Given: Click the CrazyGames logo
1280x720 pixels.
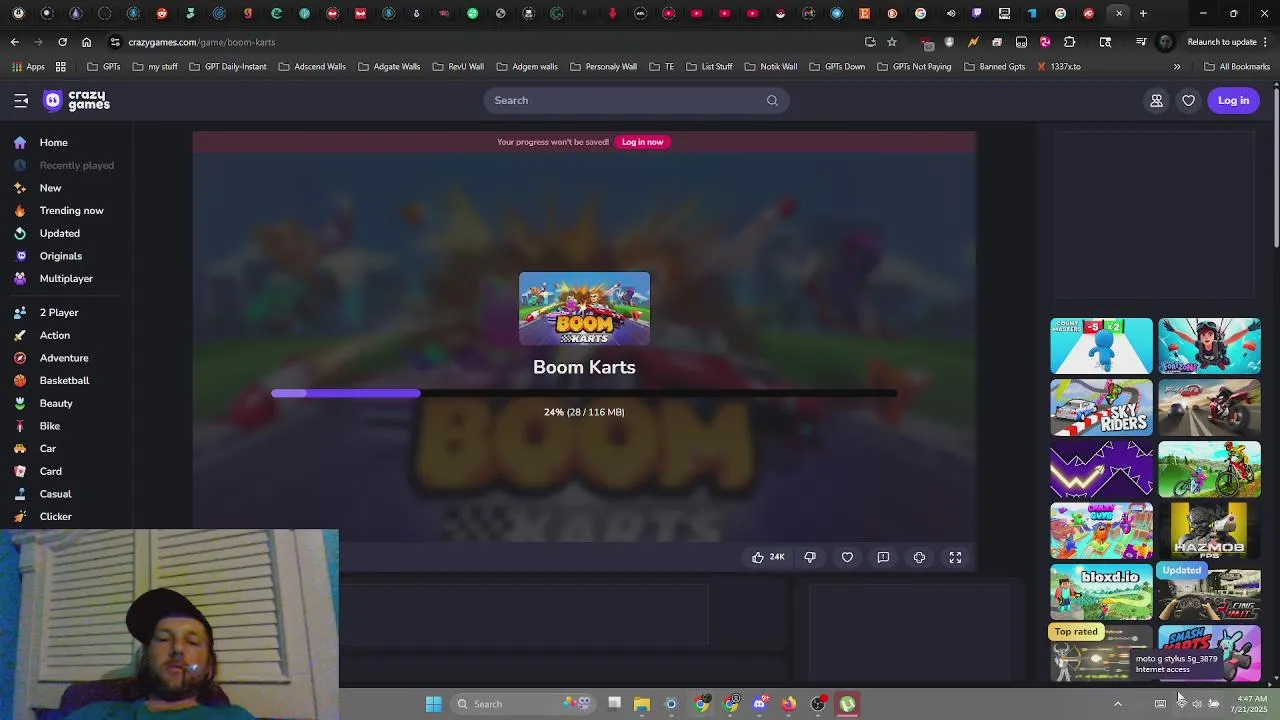Looking at the screenshot, I should pyautogui.click(x=76, y=100).
